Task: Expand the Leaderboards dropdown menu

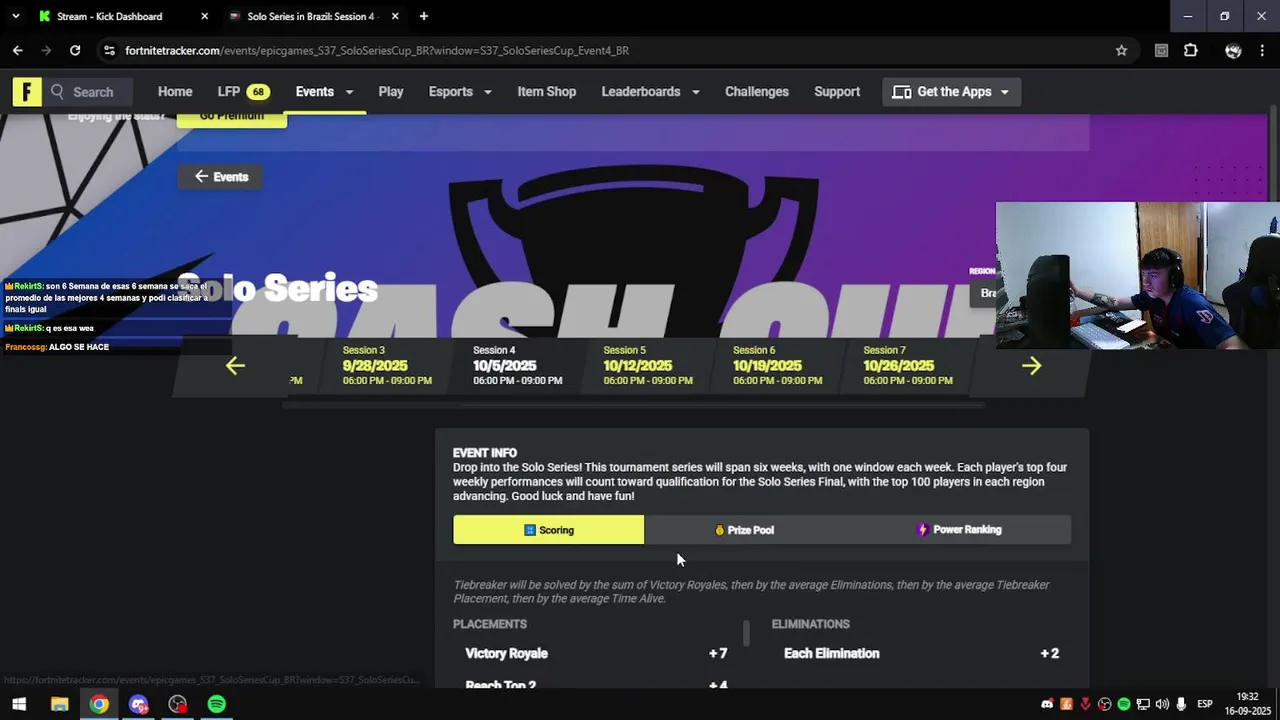Action: tap(650, 92)
